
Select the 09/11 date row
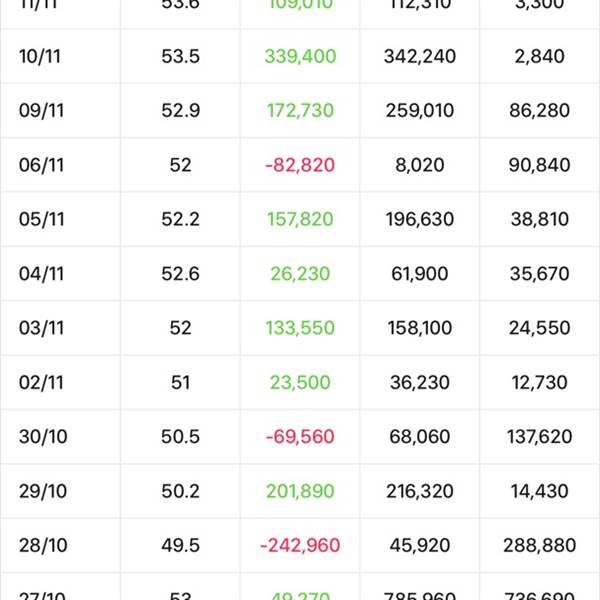tap(300, 111)
